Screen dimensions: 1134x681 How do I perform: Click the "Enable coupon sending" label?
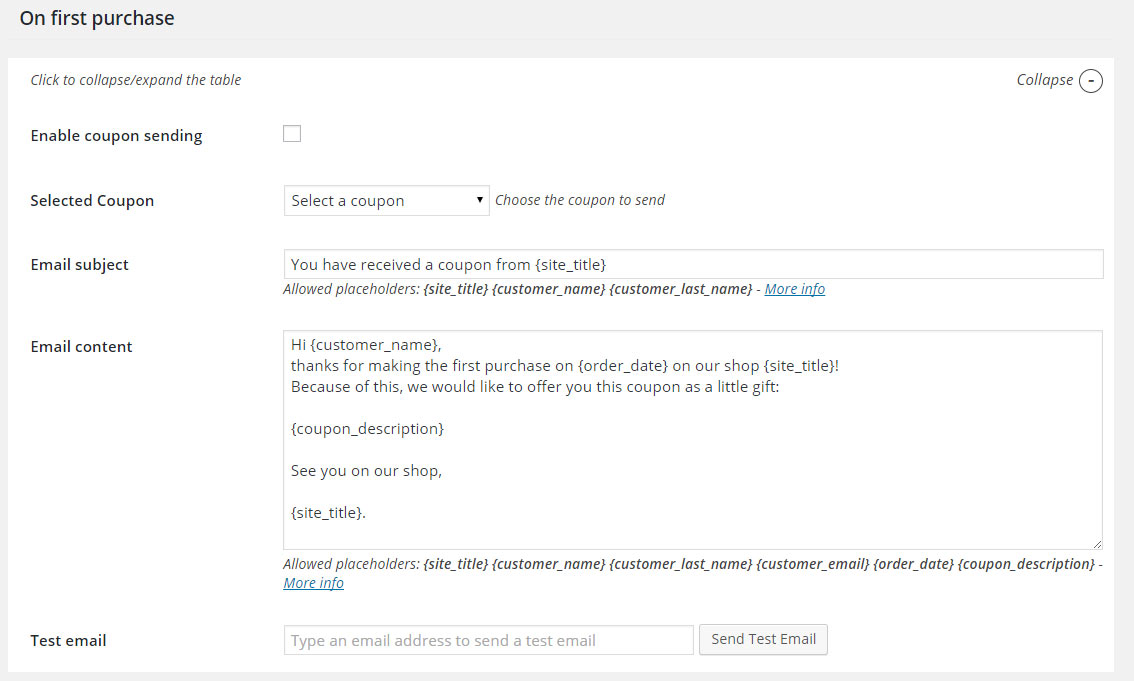[x=116, y=136]
